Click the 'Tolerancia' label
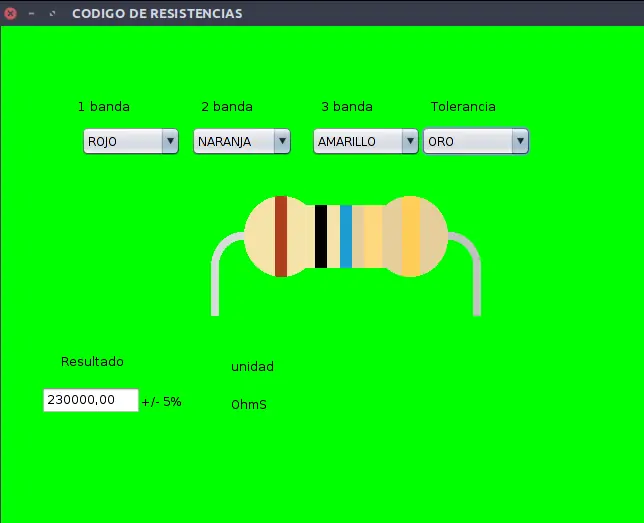Screen dimensions: 644x523 pos(463,107)
